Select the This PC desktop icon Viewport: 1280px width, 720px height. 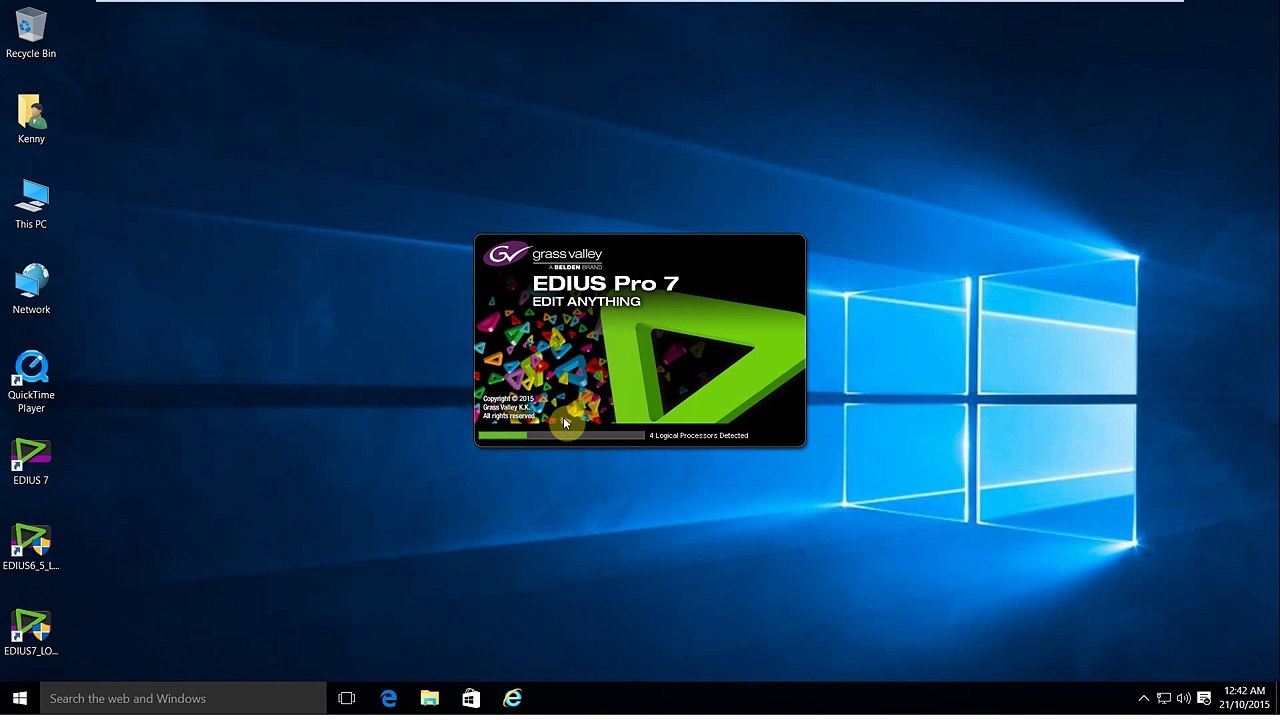tap(31, 204)
